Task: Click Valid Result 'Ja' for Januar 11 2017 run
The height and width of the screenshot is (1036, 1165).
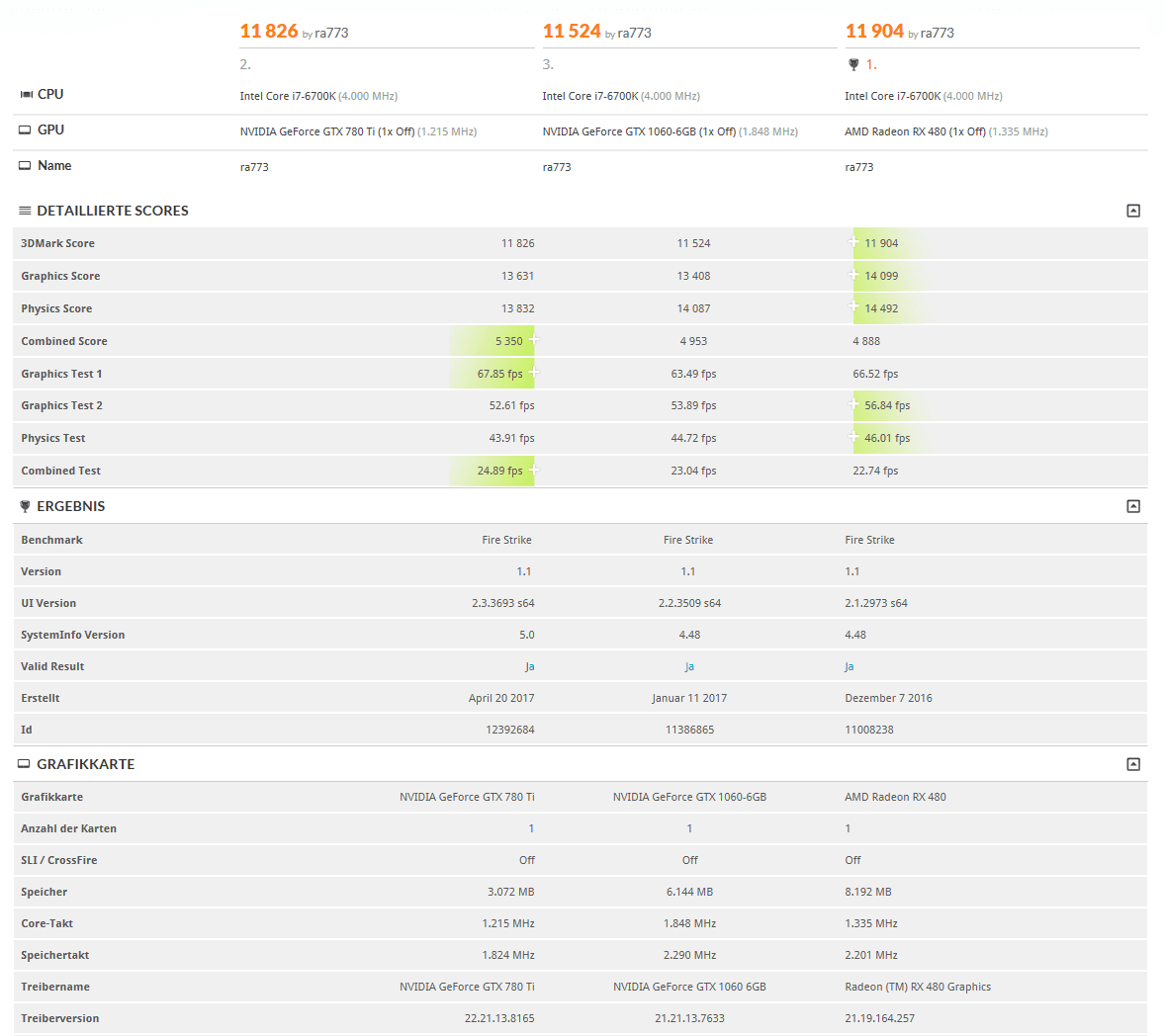Action: click(x=689, y=667)
